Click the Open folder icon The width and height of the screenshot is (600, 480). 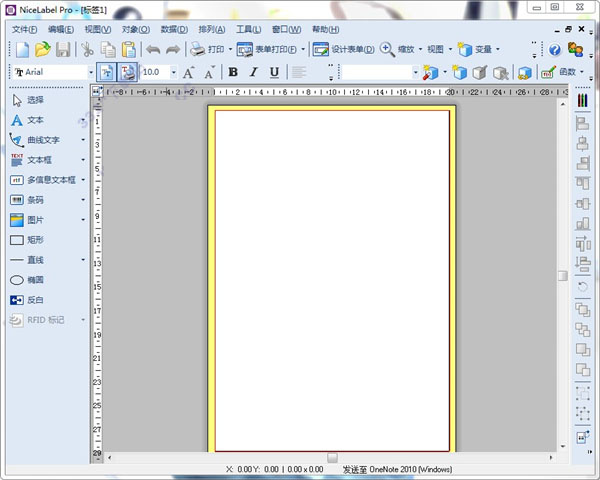click(42, 49)
